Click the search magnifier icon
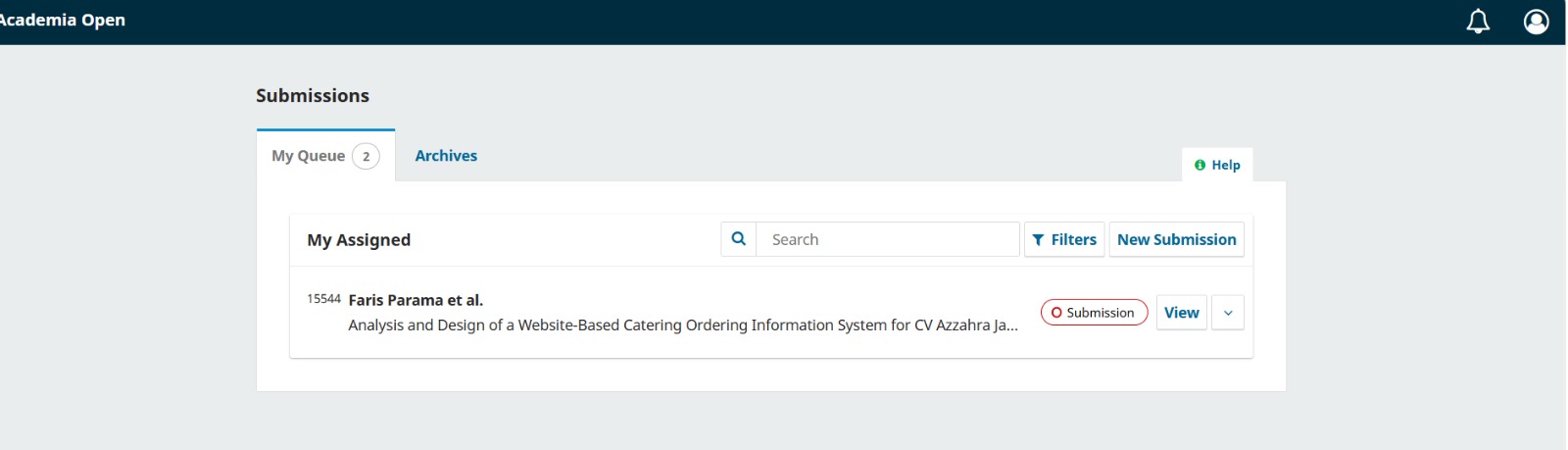 pyautogui.click(x=739, y=239)
